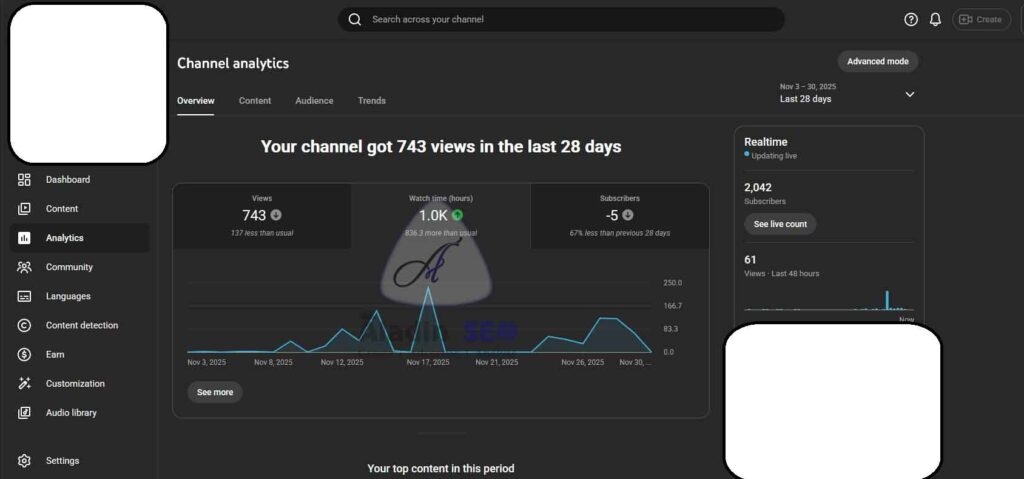Select the Analytics bar chart icon

pyautogui.click(x=24, y=238)
